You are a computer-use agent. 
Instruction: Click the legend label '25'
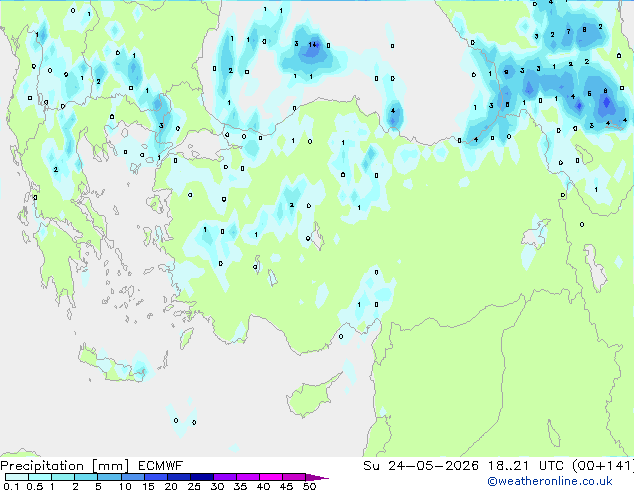[194, 486]
